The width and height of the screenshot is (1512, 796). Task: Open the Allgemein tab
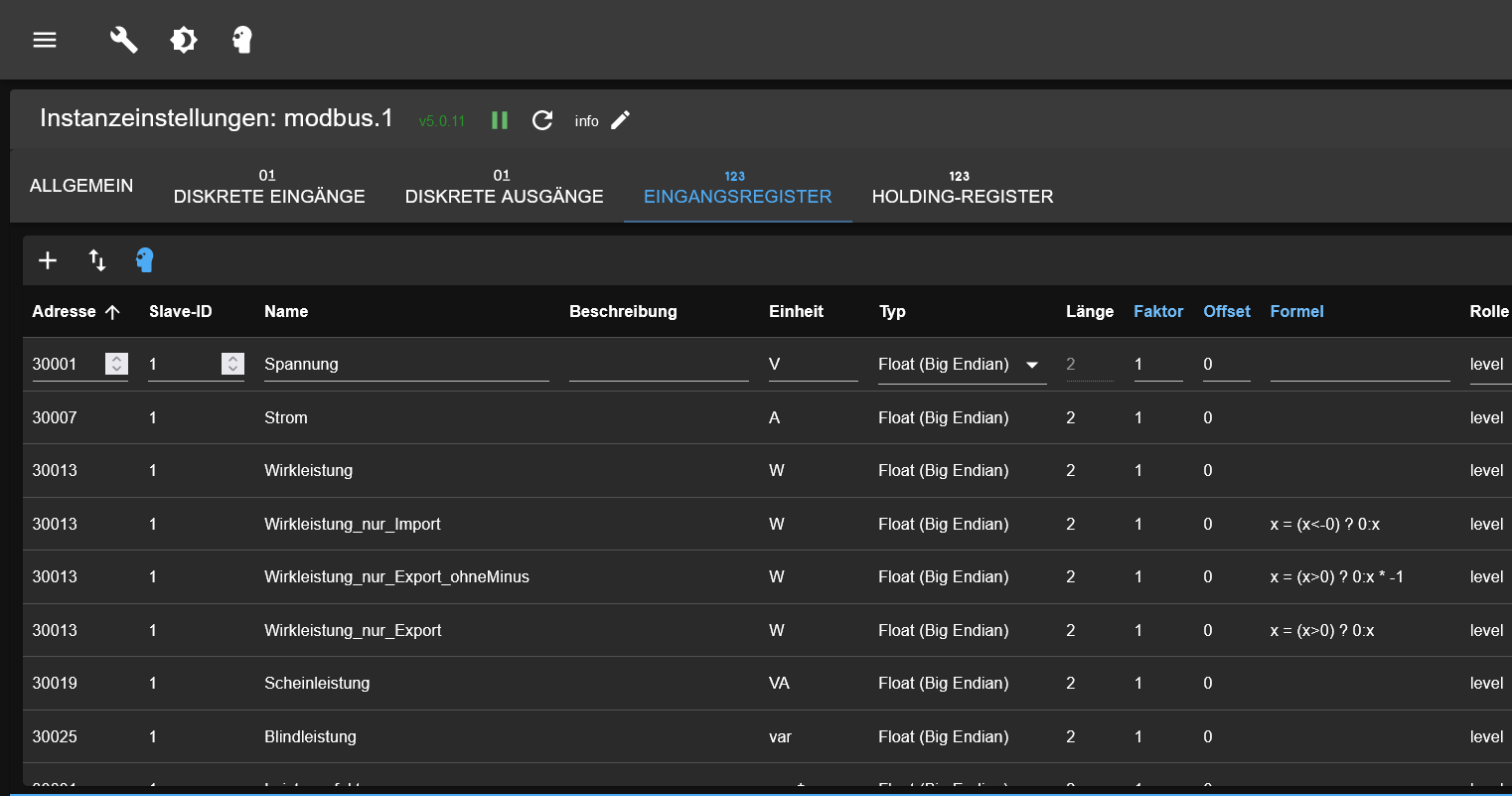[x=81, y=186]
